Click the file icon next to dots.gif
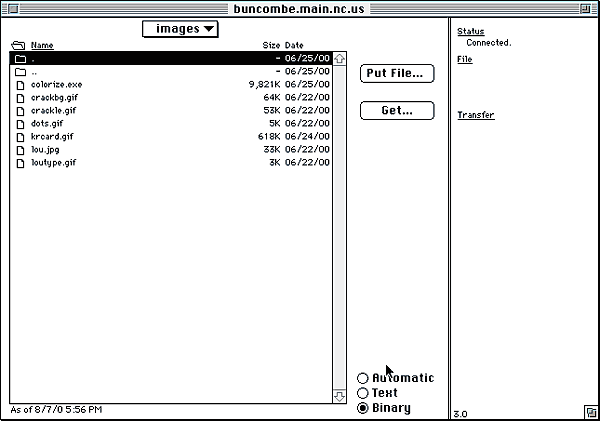 pos(20,124)
